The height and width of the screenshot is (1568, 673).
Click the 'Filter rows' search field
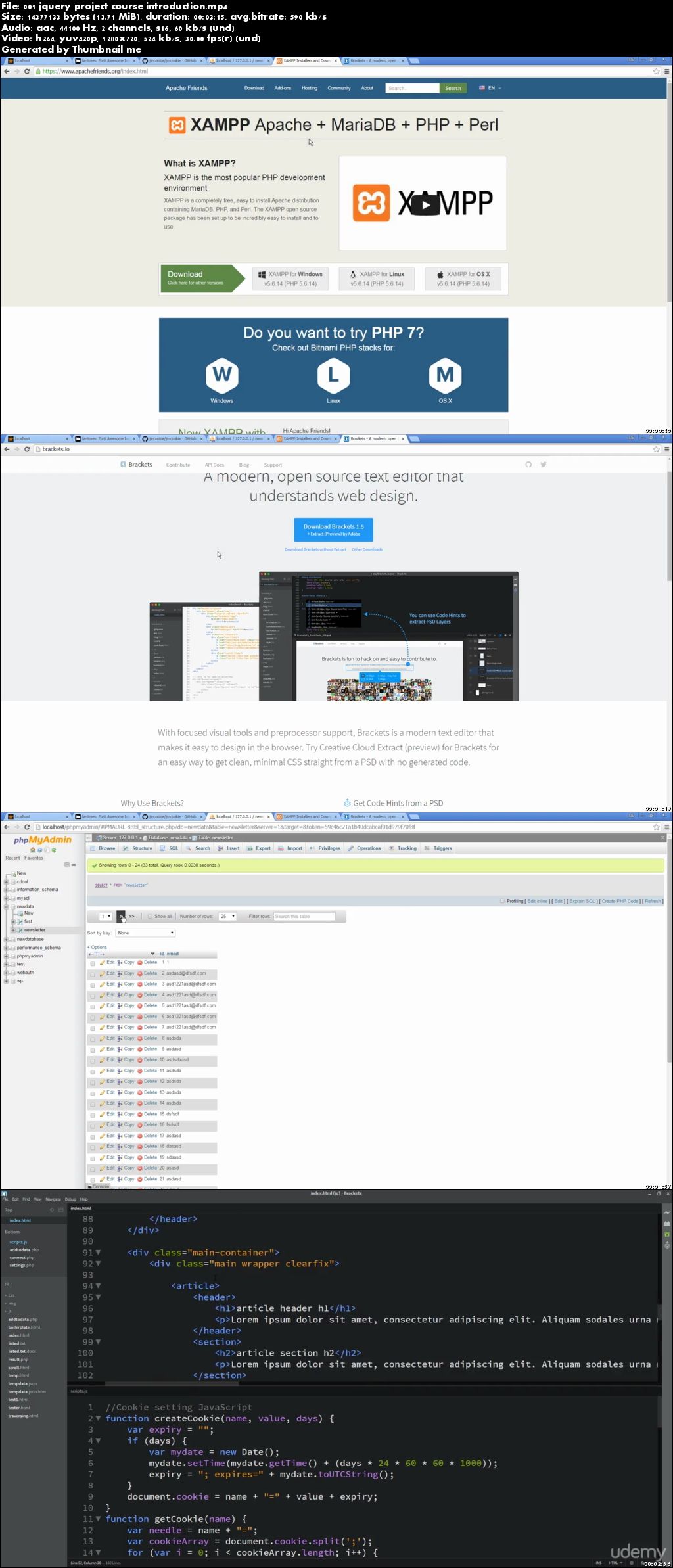tap(304, 916)
